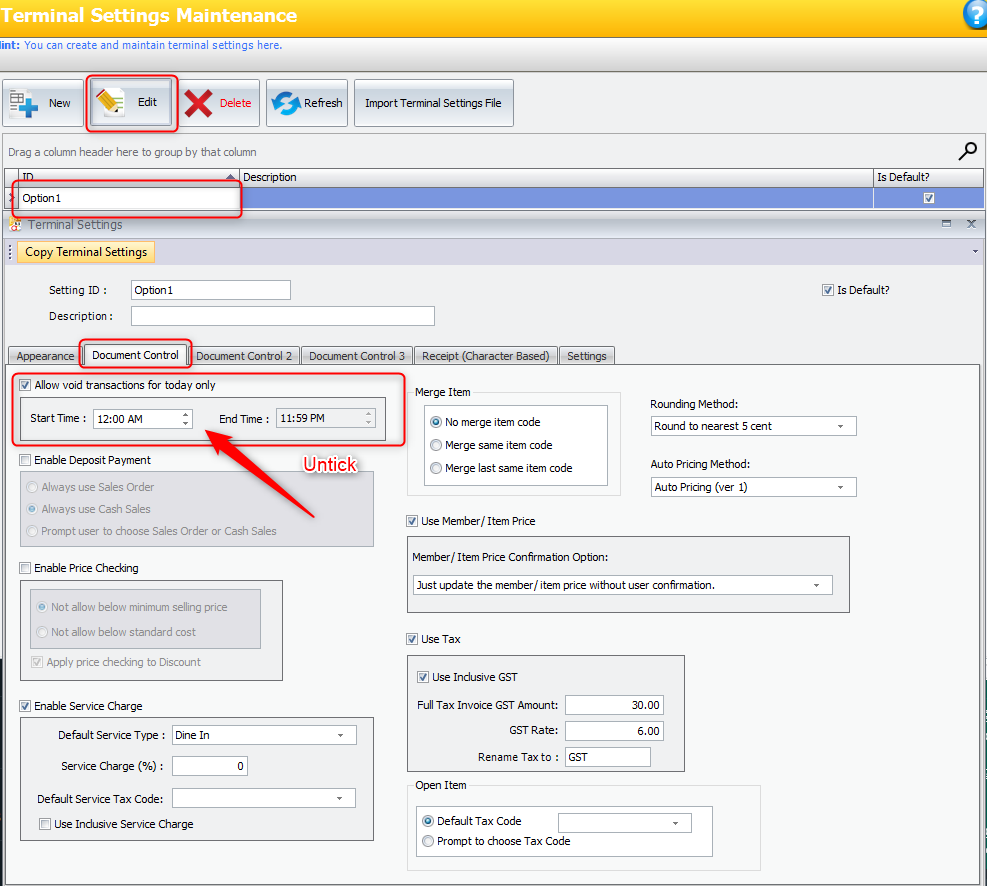Untick Allow void transactions for today only
987x886 pixels.
(x=26, y=385)
